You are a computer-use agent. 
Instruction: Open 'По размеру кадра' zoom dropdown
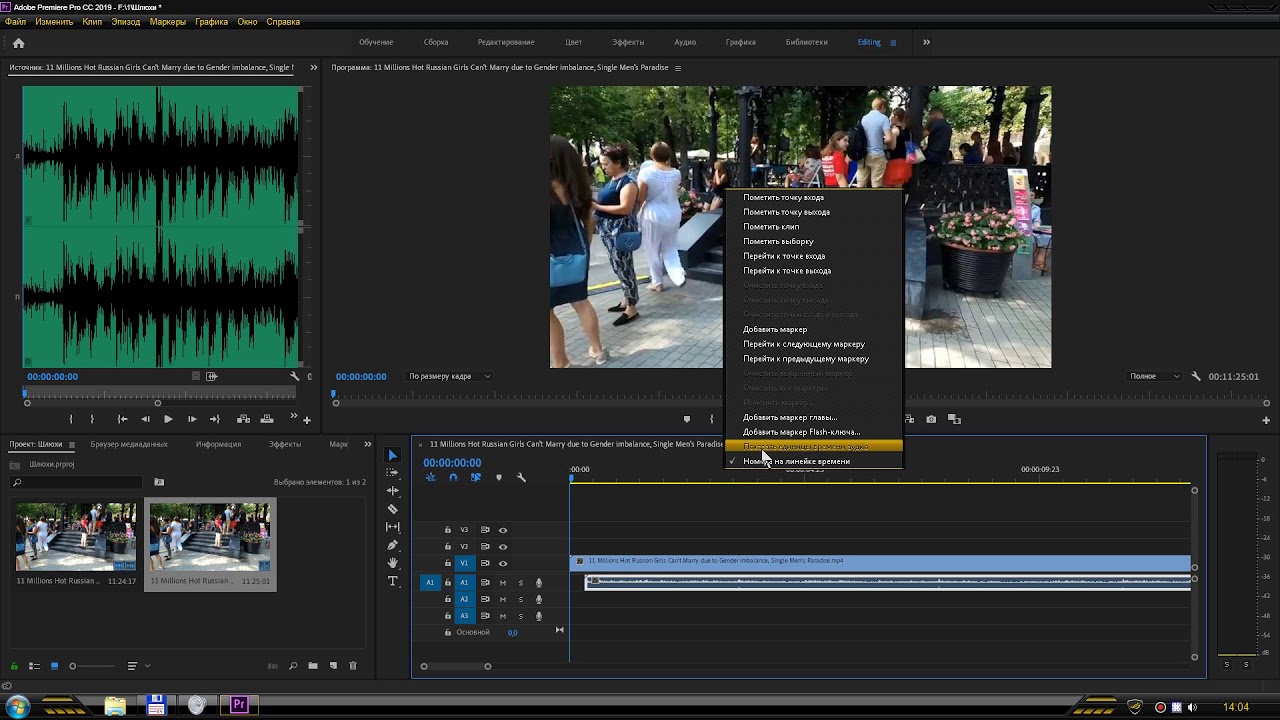450,376
